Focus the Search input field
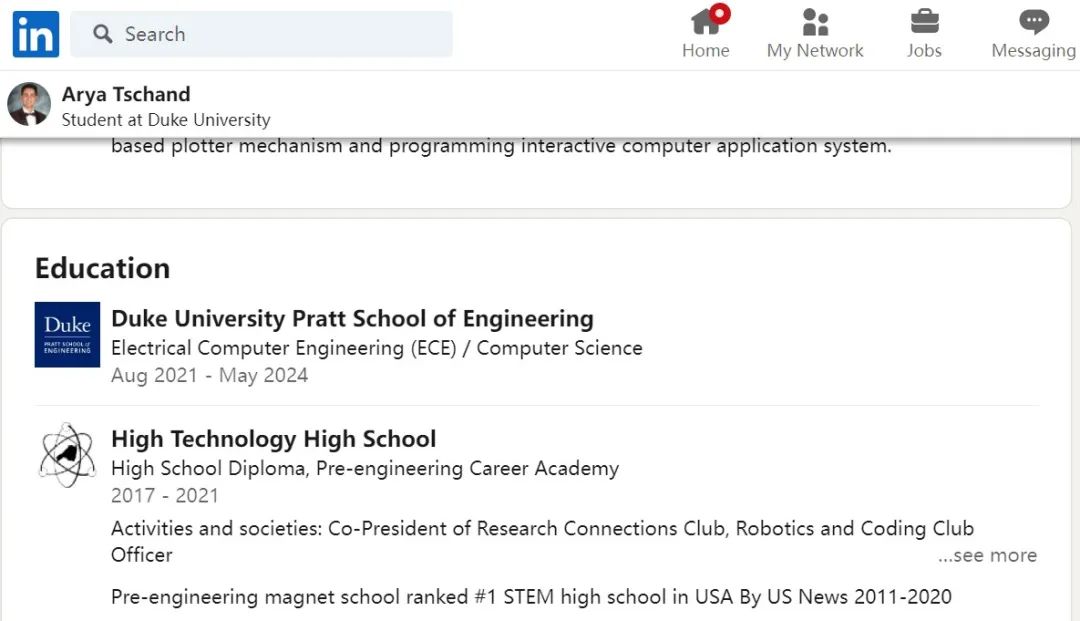The width and height of the screenshot is (1080, 621). (280, 34)
